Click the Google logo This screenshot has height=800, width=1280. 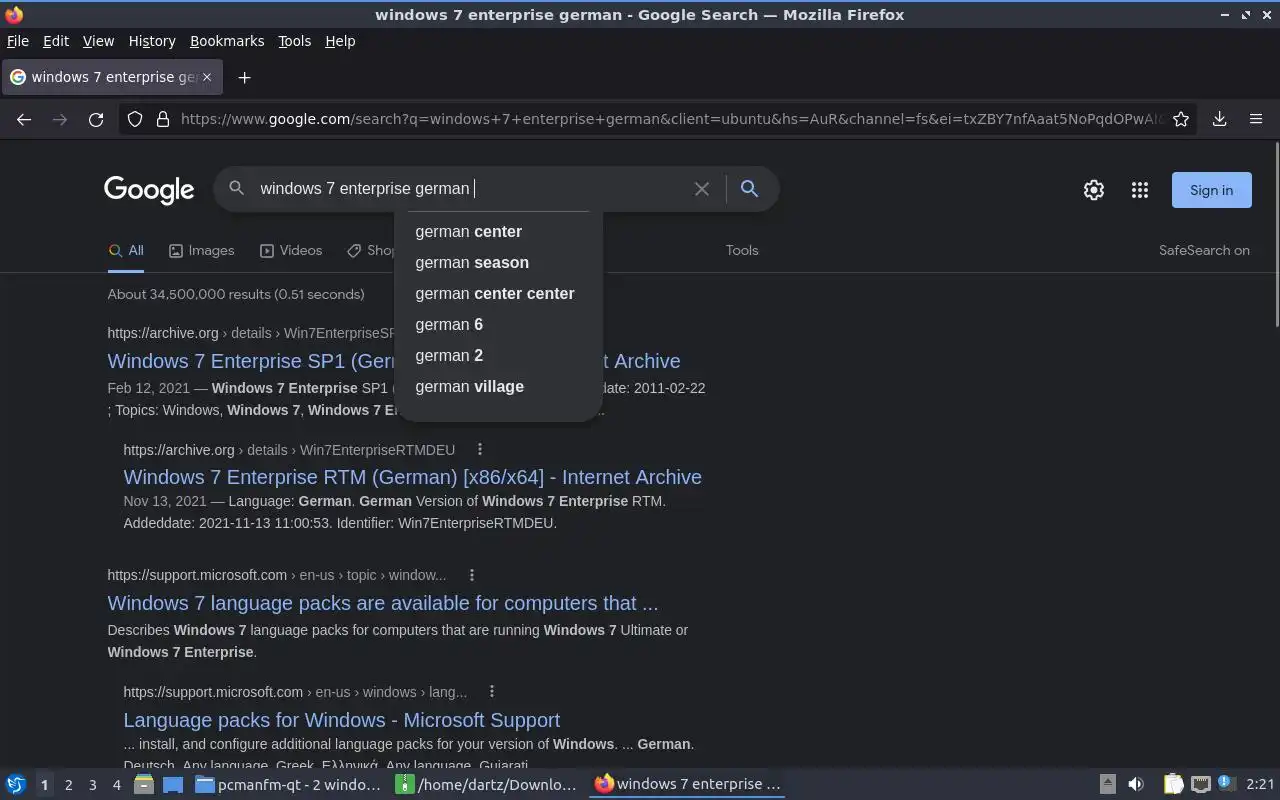[x=149, y=190]
